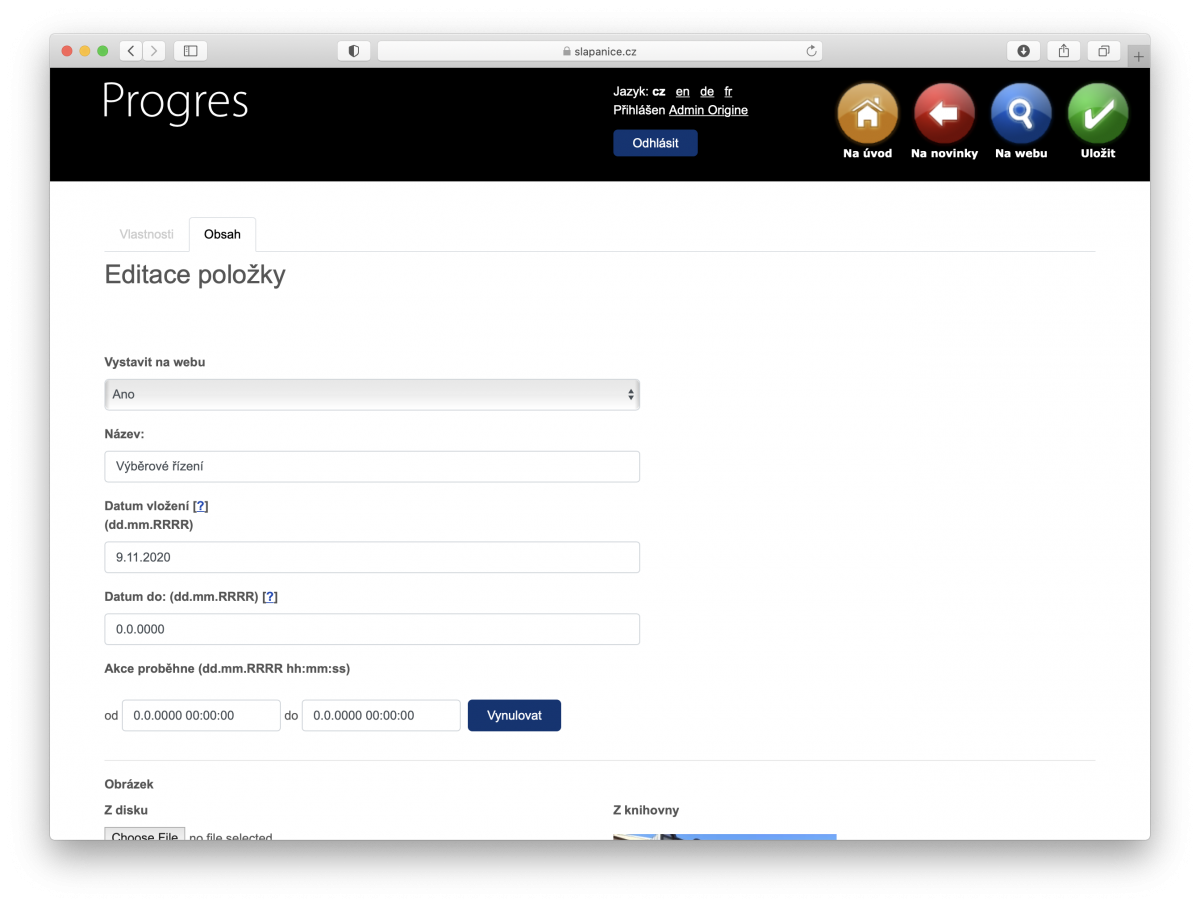This screenshot has height=906, width=1200.
Task: Switch language to en
Action: click(x=682, y=92)
